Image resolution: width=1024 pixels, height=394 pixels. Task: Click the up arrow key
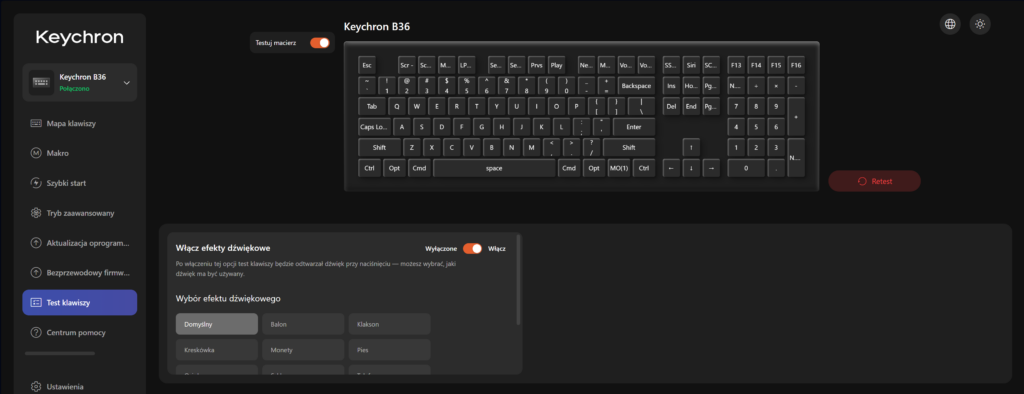(x=691, y=147)
